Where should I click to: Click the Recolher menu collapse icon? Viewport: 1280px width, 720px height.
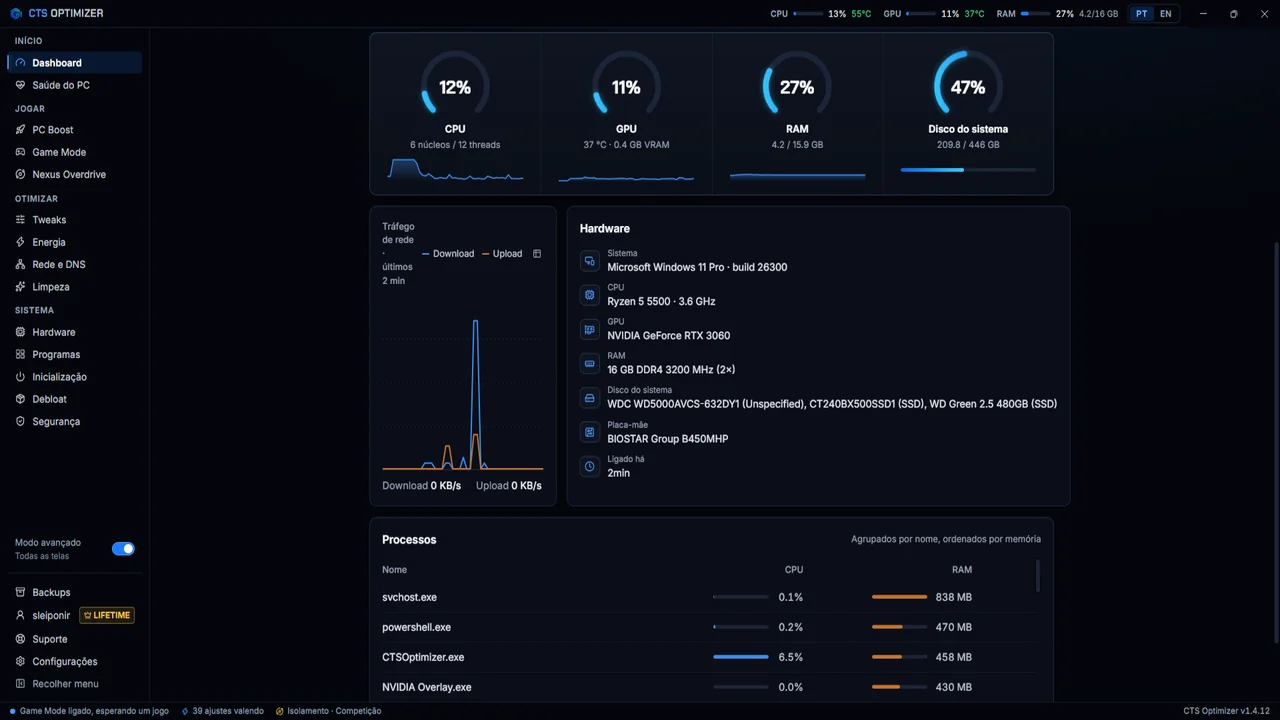click(x=21, y=684)
